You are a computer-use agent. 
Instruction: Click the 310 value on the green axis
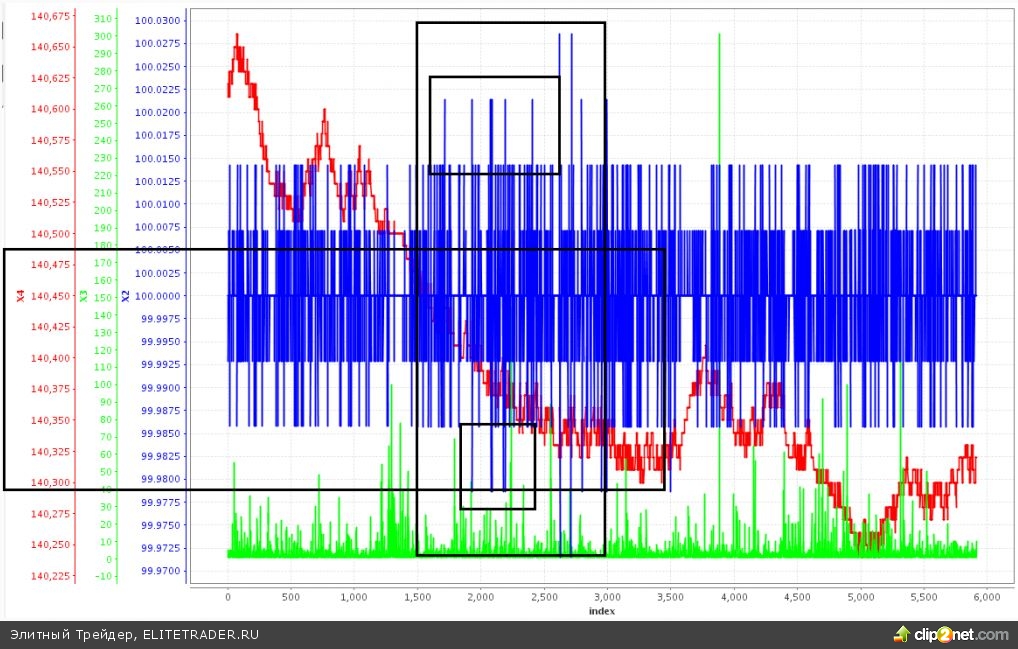(101, 18)
